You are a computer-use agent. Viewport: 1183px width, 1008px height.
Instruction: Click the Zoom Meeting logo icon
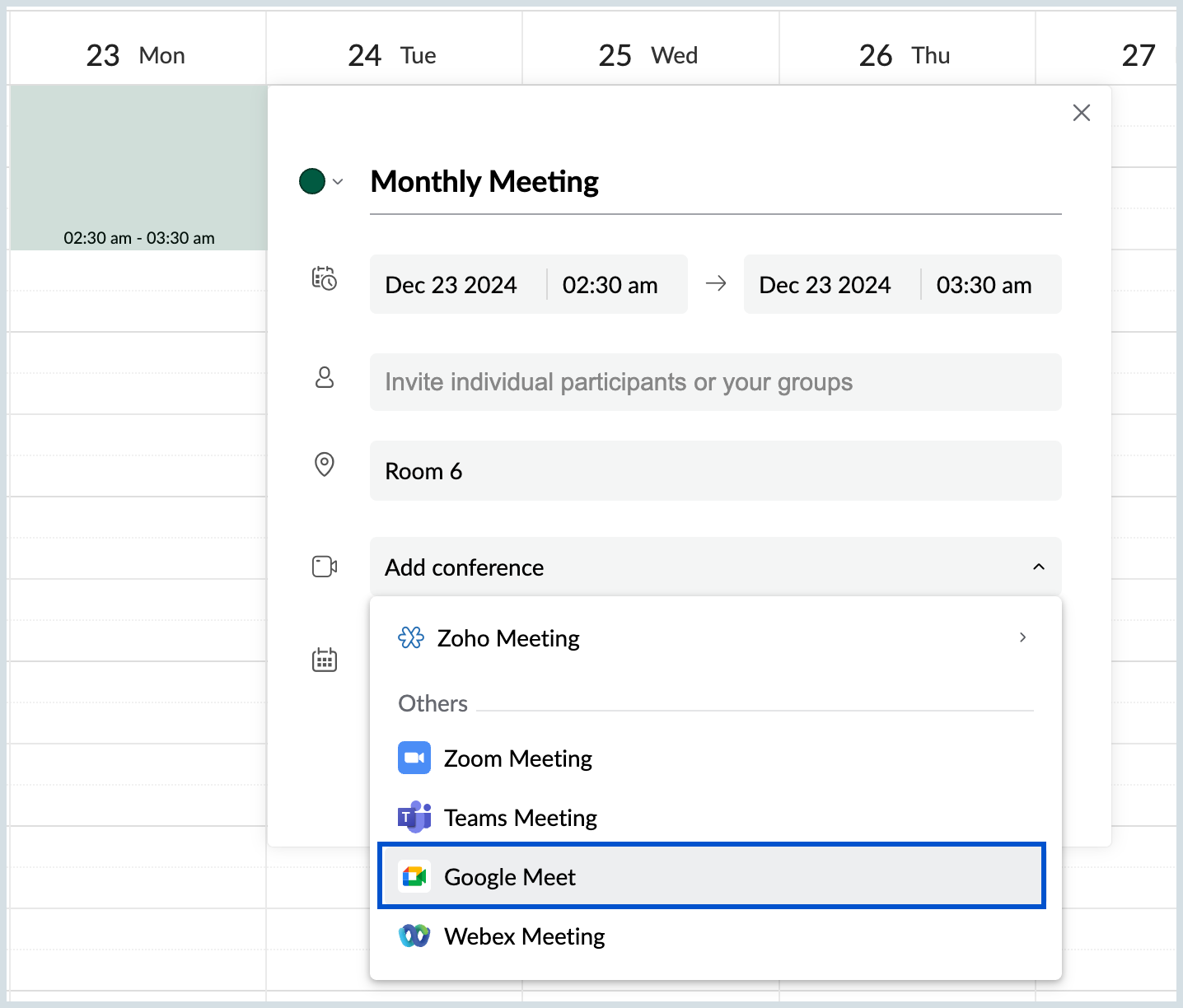click(x=414, y=758)
